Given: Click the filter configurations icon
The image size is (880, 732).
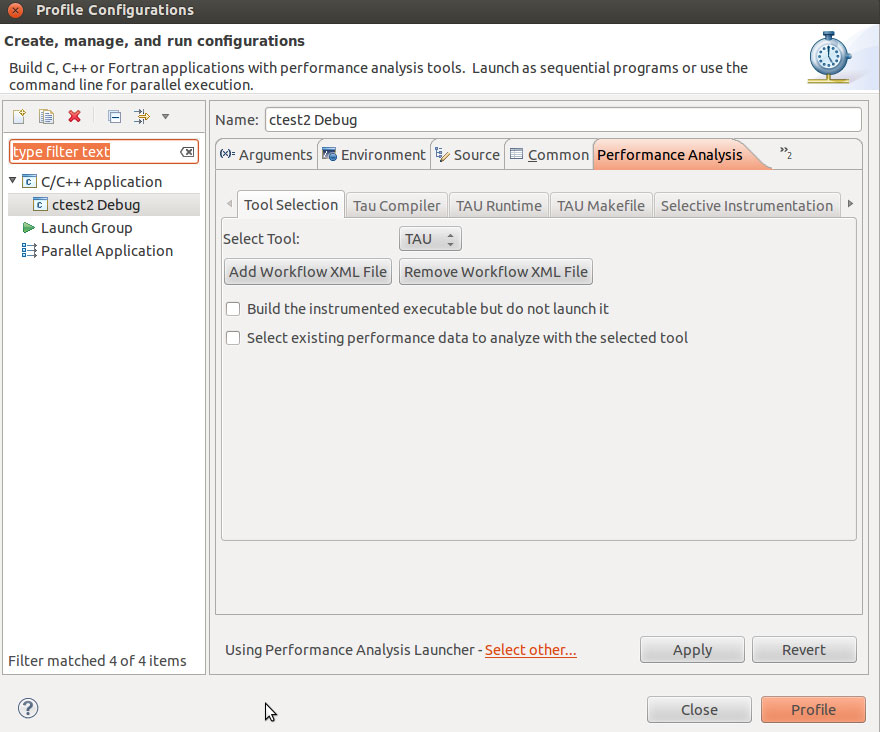Looking at the screenshot, I should click(141, 117).
